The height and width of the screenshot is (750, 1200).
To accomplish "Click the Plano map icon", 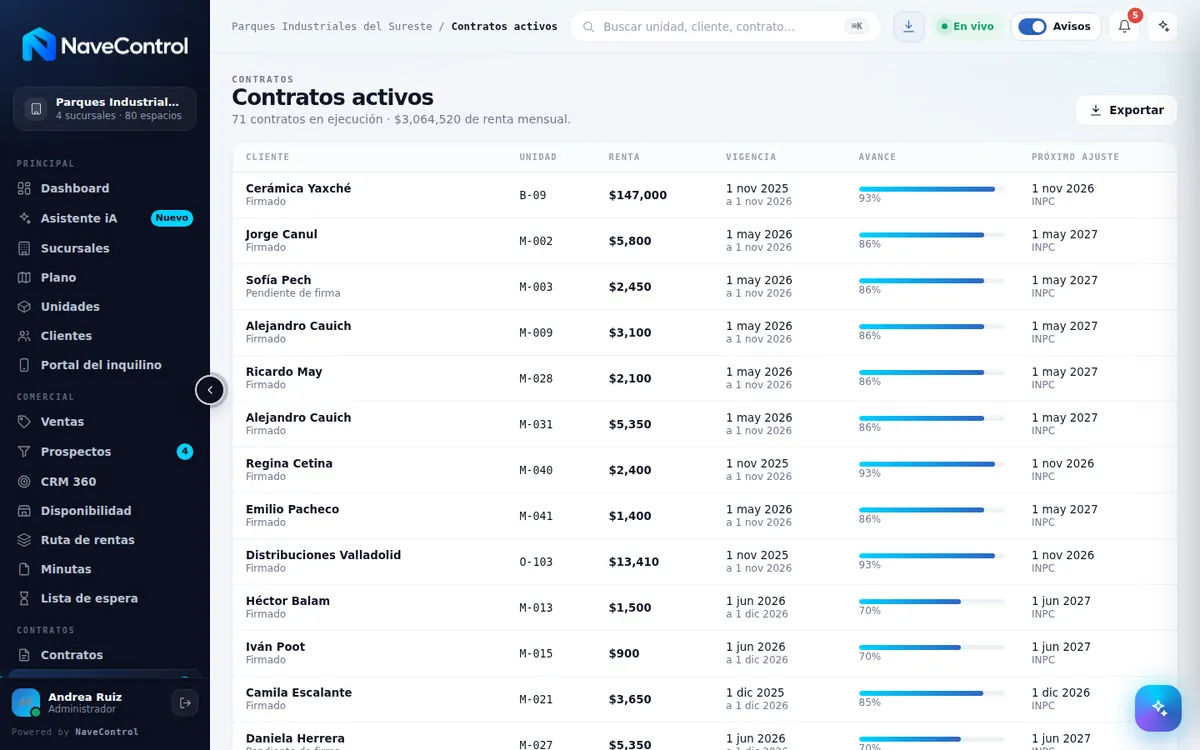I will pyautogui.click(x=25, y=277).
